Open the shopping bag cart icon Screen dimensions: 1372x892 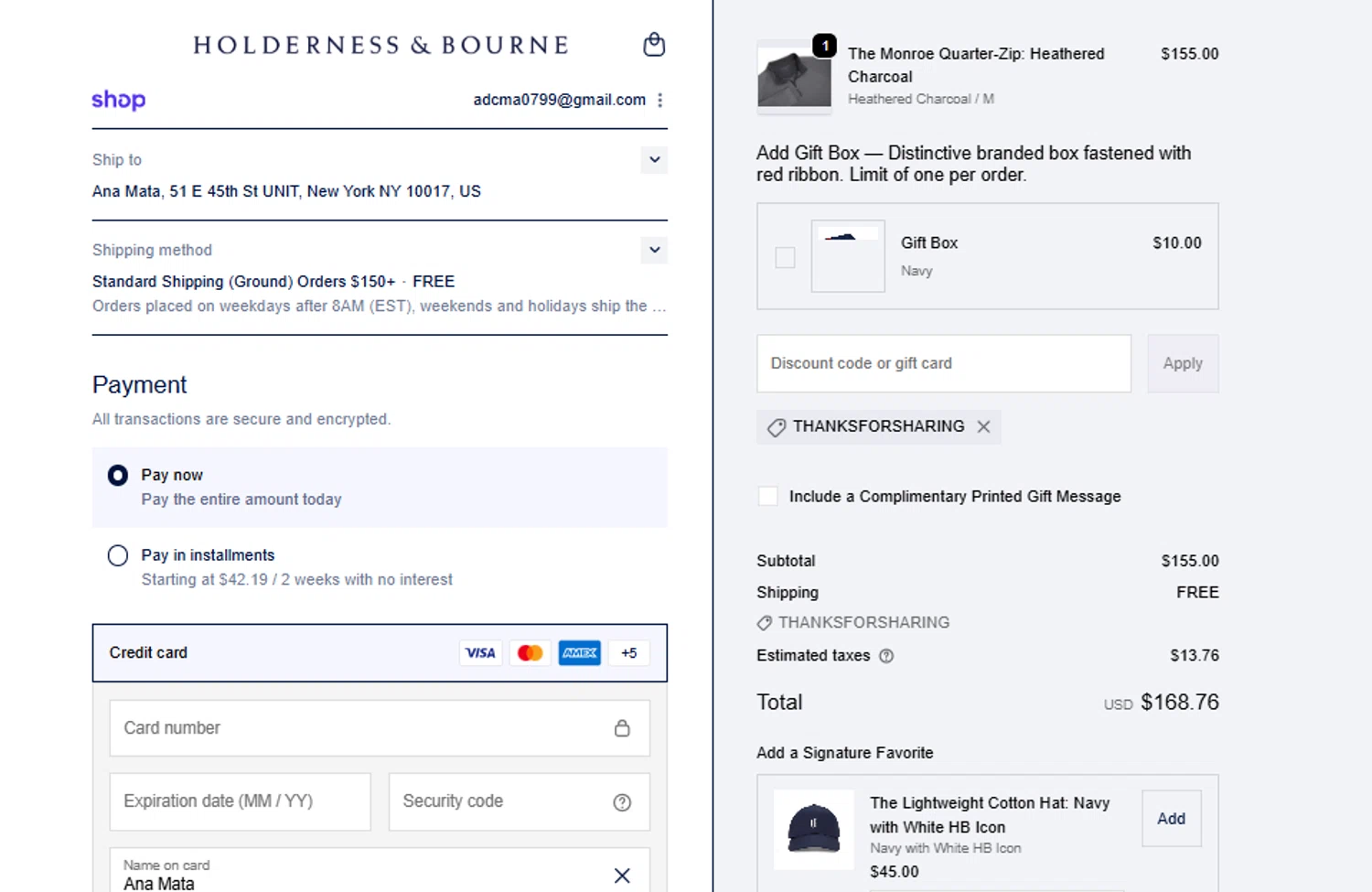point(654,45)
